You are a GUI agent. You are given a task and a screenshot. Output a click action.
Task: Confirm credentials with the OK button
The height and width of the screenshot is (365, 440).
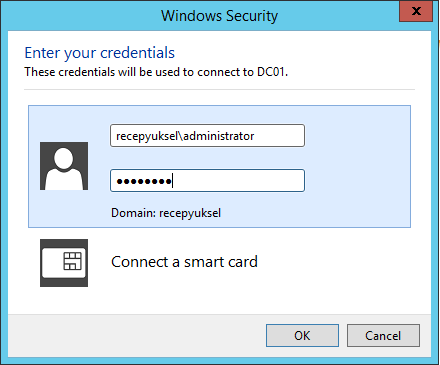coord(302,336)
